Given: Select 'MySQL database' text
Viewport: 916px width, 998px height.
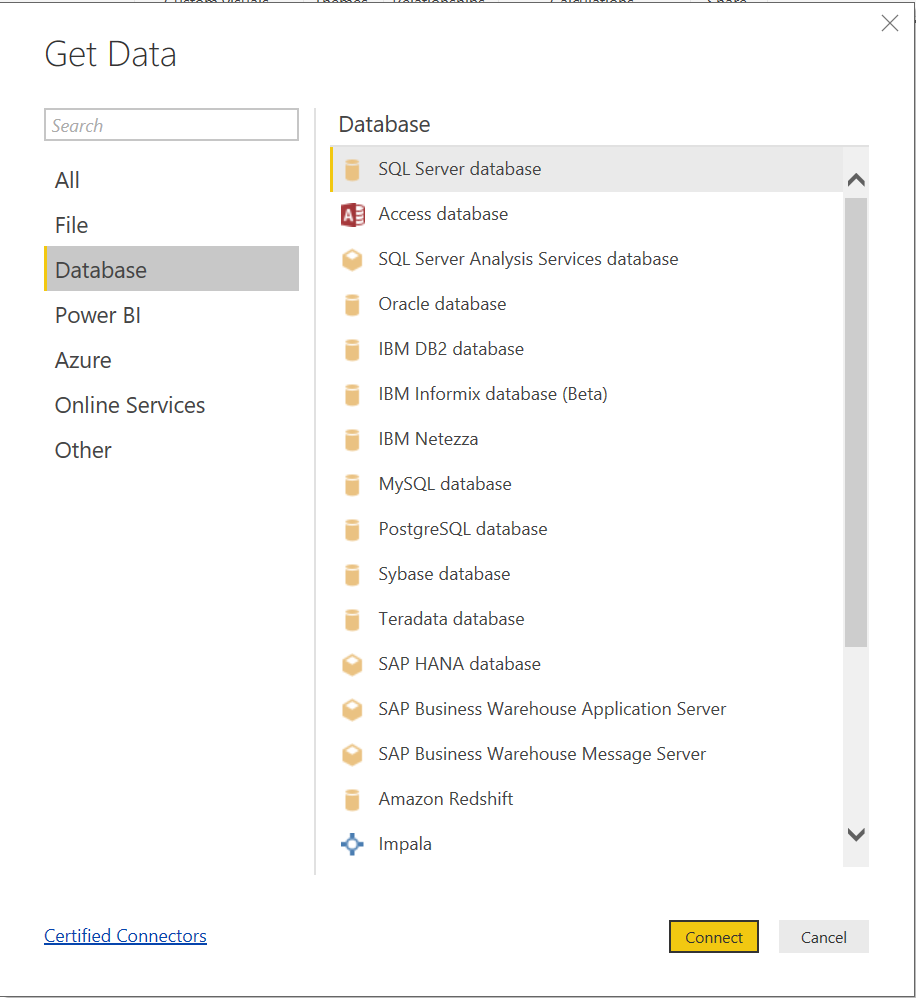Looking at the screenshot, I should 445,484.
